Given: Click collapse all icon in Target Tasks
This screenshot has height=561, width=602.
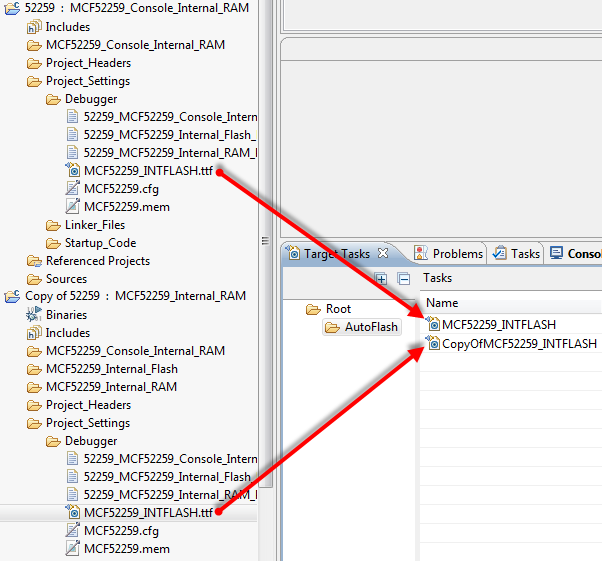Looking at the screenshot, I should pyautogui.click(x=404, y=279).
